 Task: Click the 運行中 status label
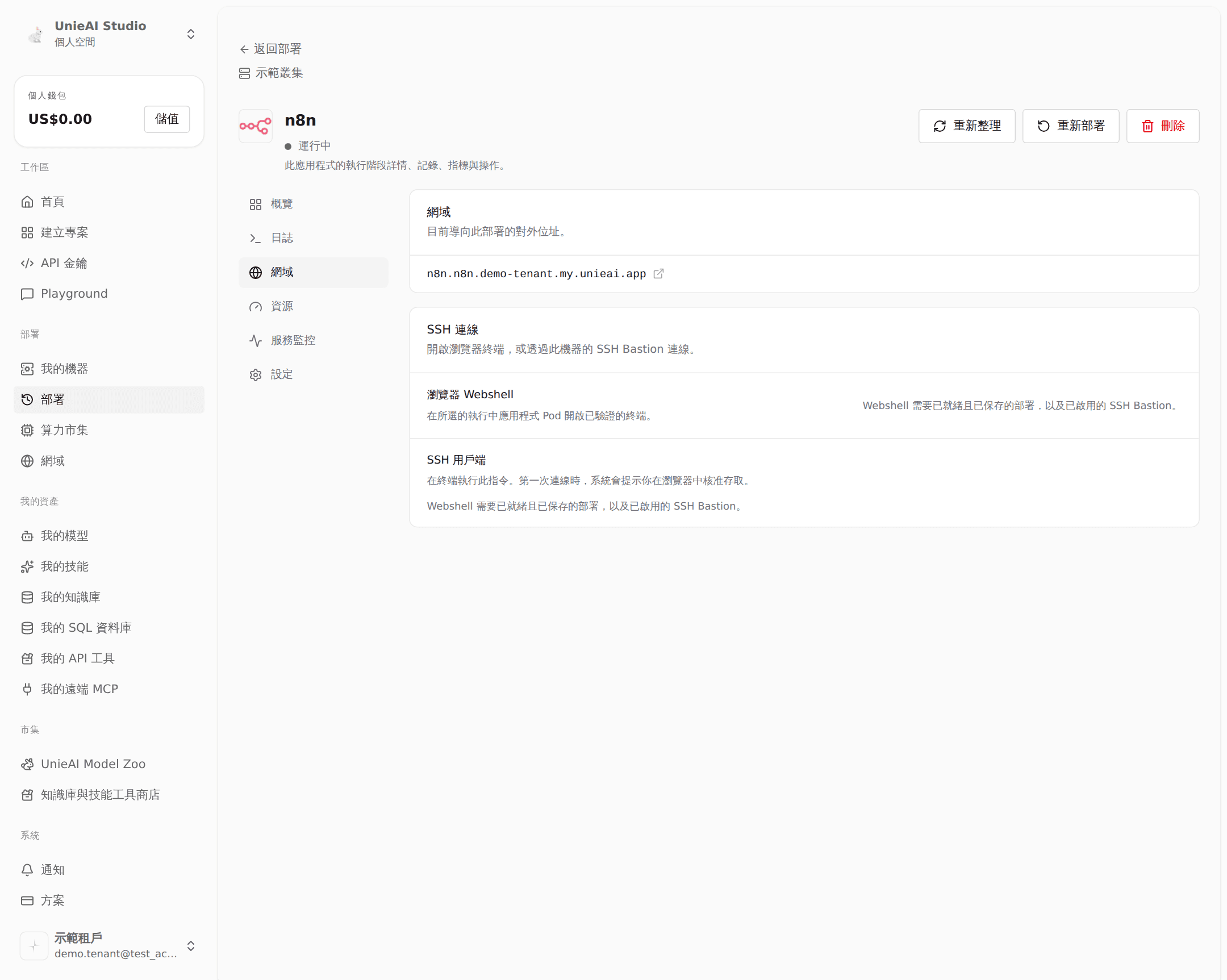click(x=314, y=146)
